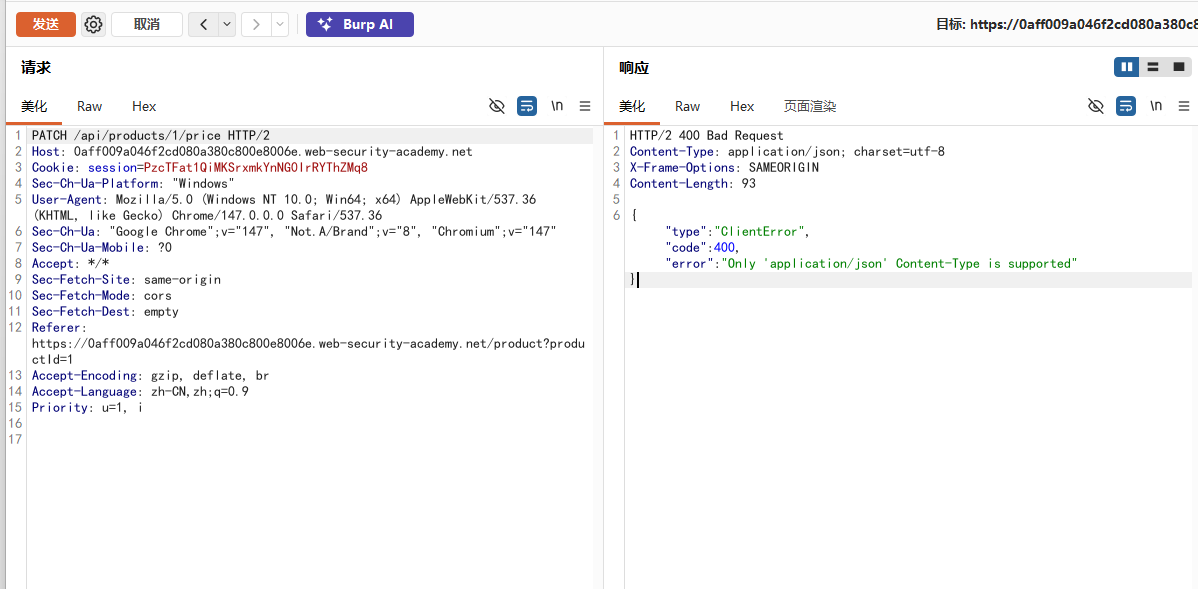
Task: Click the PATCH /api/products/1/price request line
Action: point(151,135)
